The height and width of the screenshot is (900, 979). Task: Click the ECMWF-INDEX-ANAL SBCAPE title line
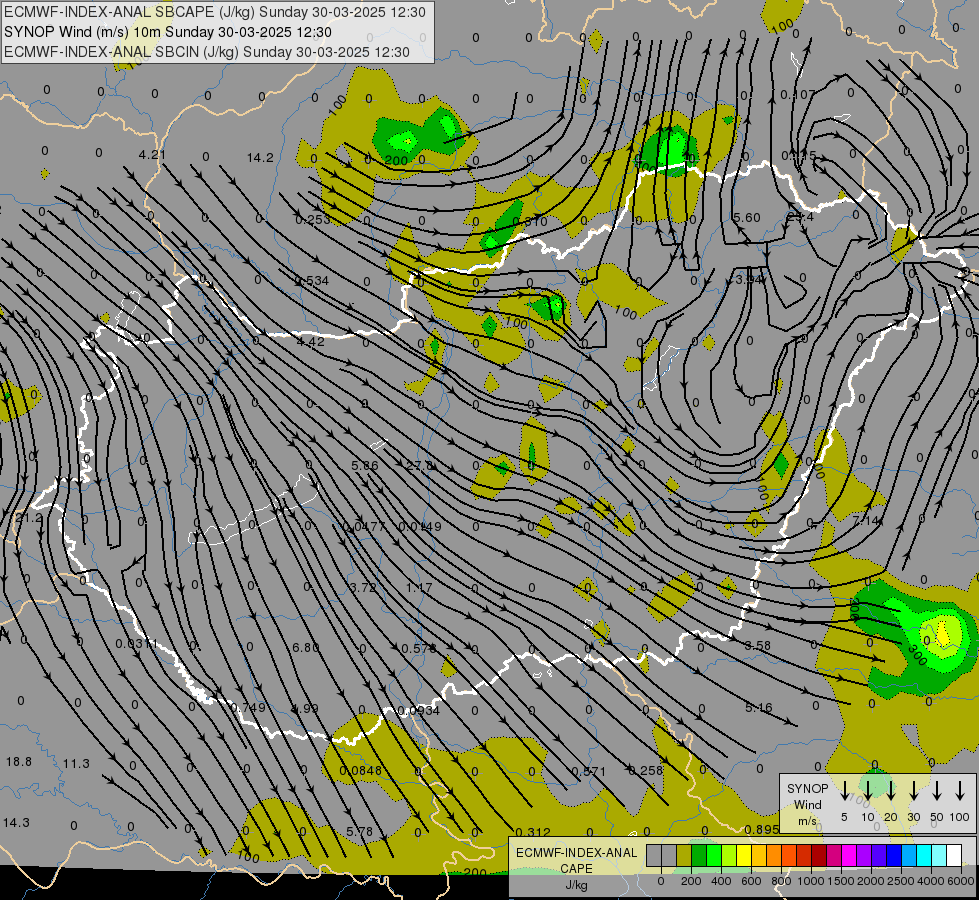(x=215, y=12)
